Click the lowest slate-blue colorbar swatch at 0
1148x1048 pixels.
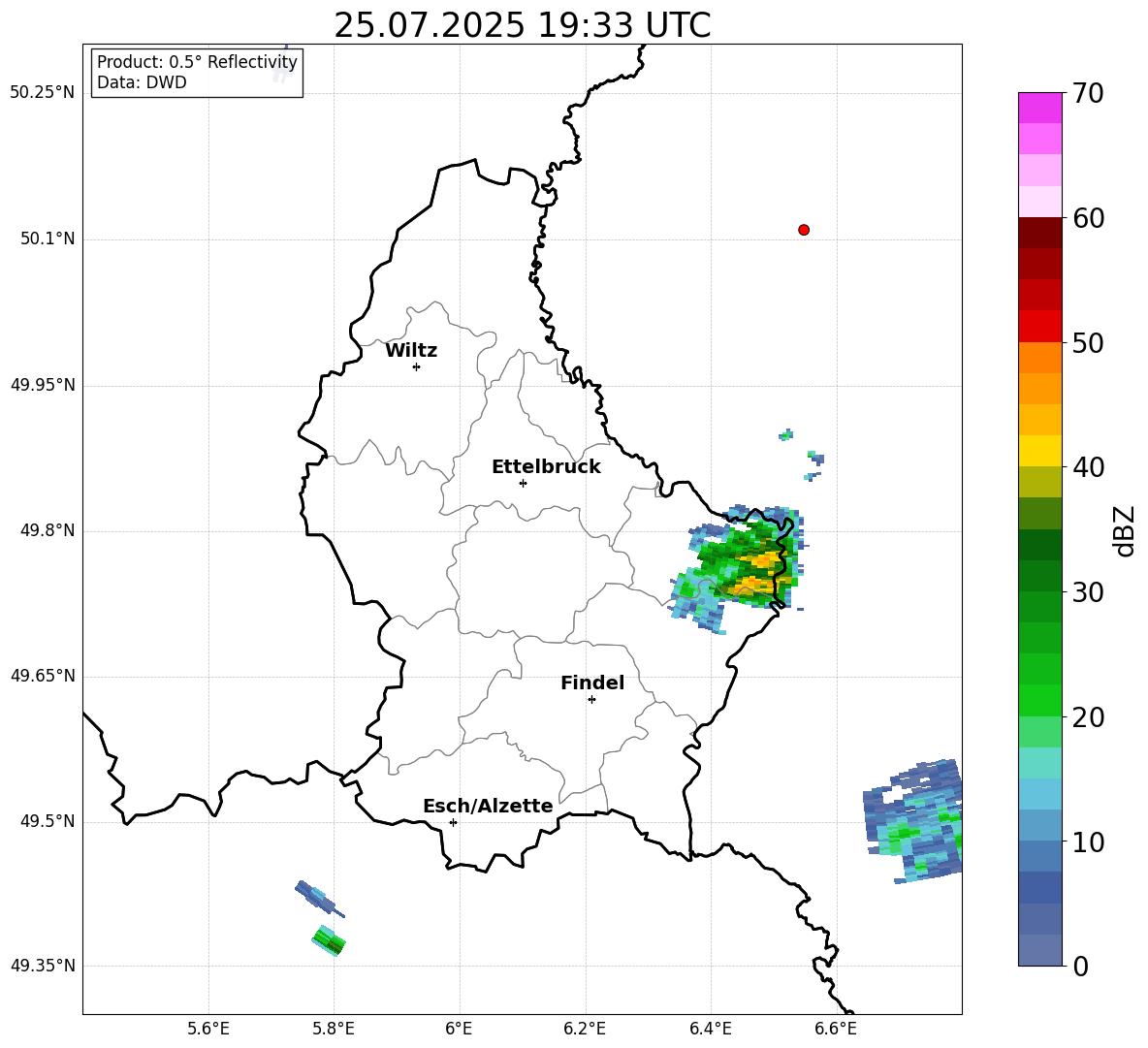tap(1040, 950)
